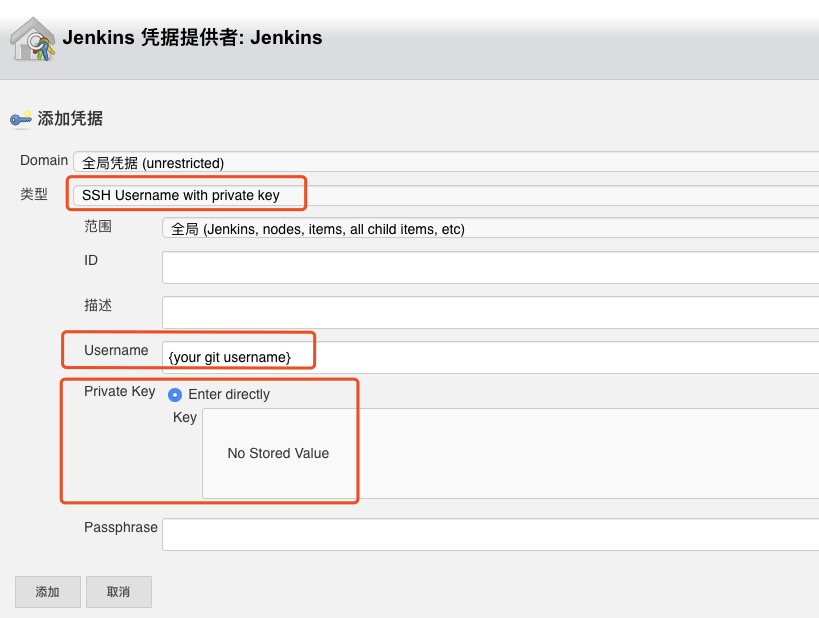The height and width of the screenshot is (618, 819).
Task: Click the Username field containing {your git username}
Action: coord(240,353)
